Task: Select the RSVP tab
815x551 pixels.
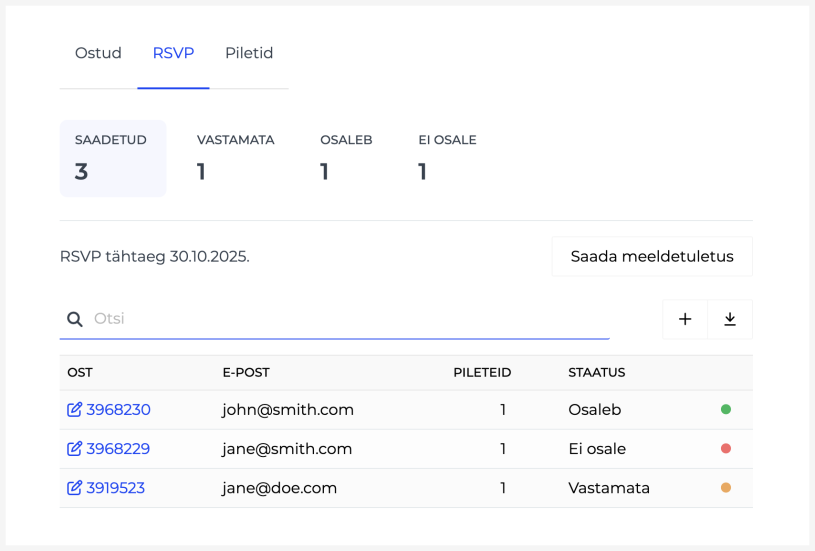Action: click(173, 53)
